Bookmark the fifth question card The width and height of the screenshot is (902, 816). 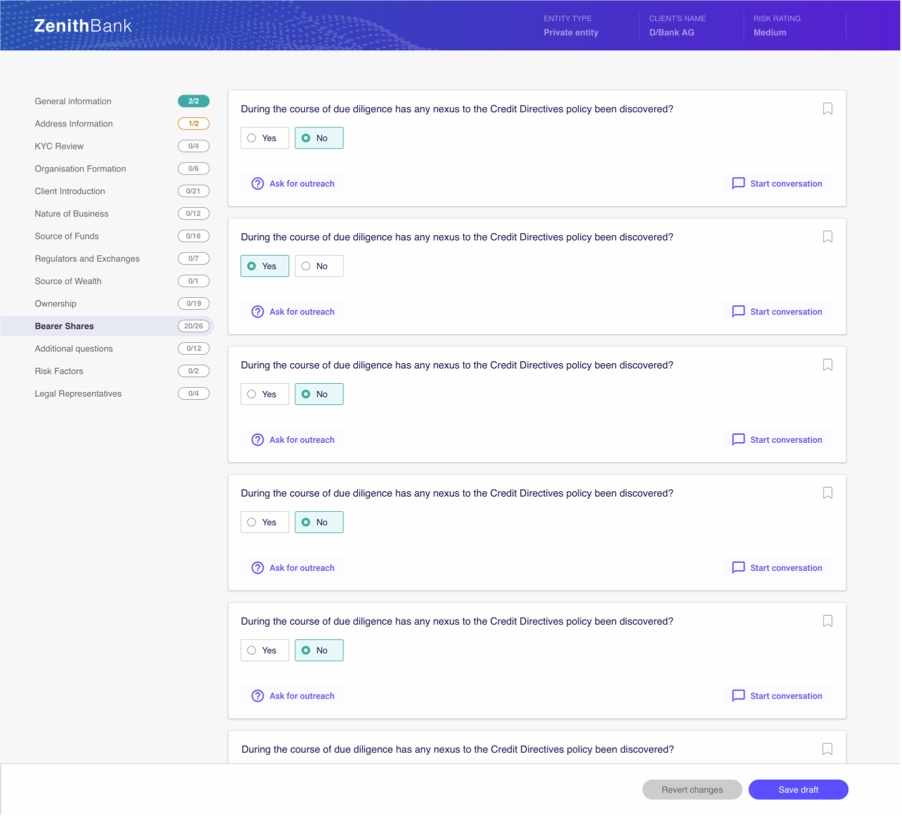point(827,621)
